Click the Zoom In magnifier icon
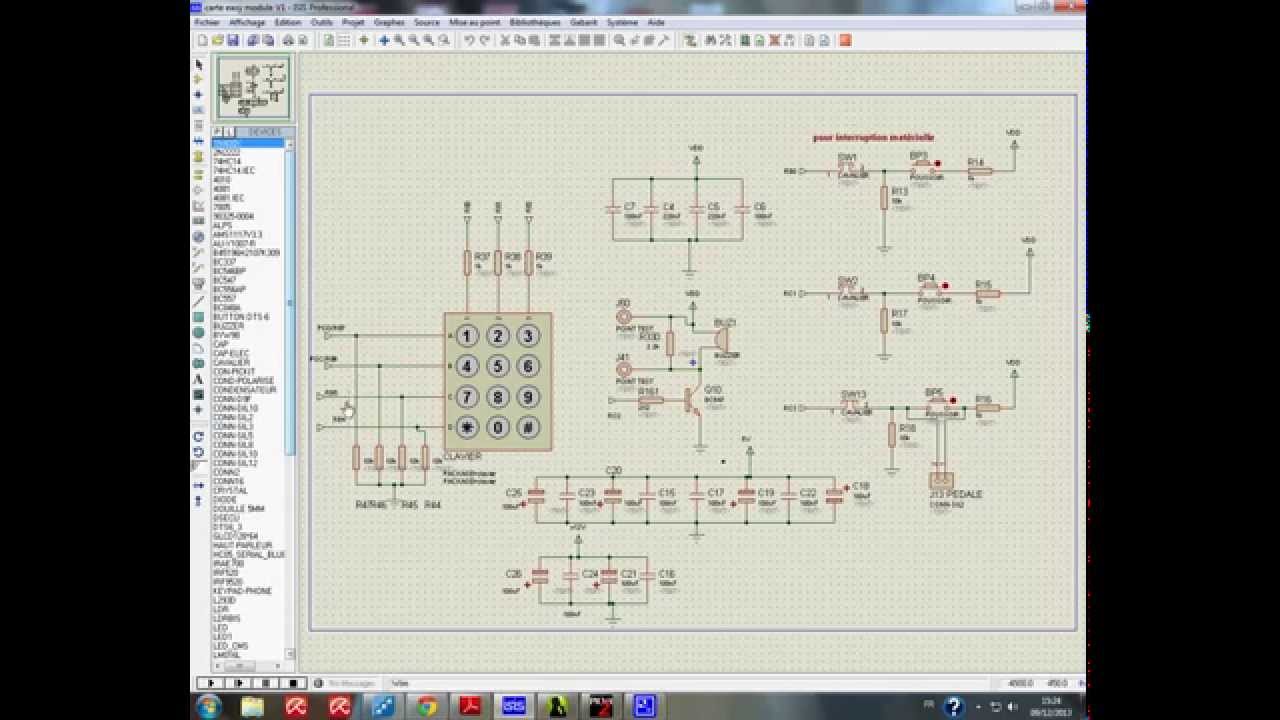This screenshot has width=1280, height=720. click(399, 40)
